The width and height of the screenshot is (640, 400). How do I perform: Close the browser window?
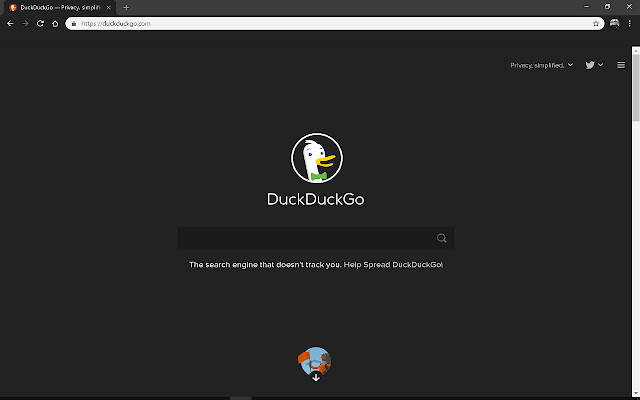click(x=629, y=7)
